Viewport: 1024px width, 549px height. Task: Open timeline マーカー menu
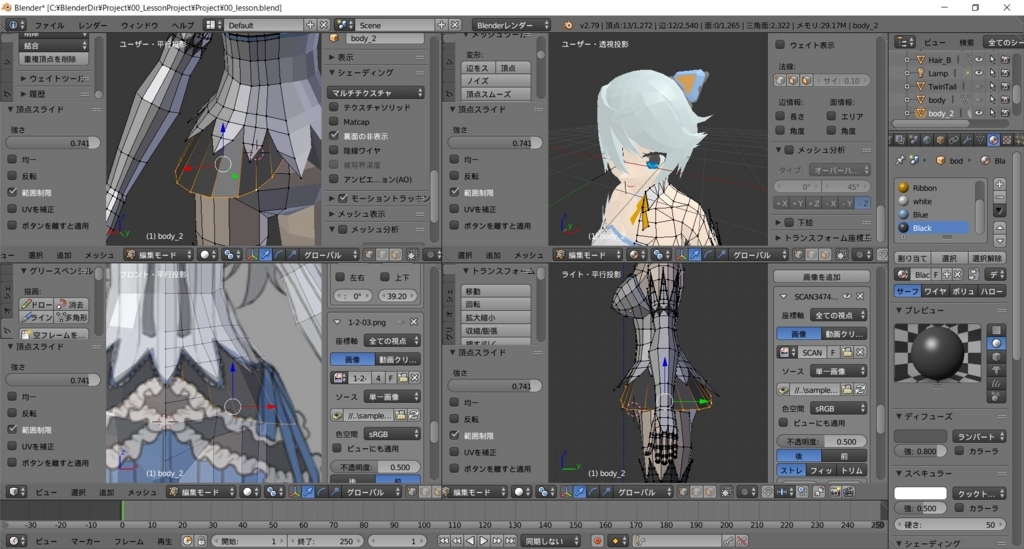[x=86, y=541]
